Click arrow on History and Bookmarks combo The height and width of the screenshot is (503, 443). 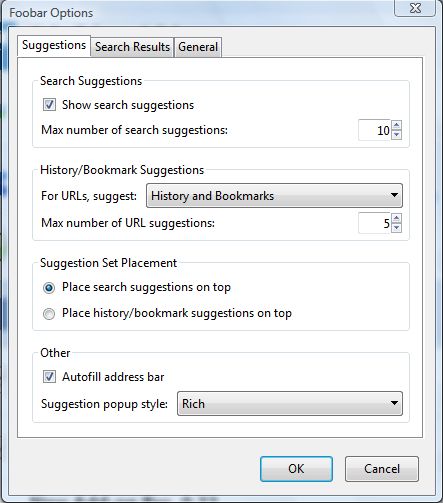(x=394, y=195)
